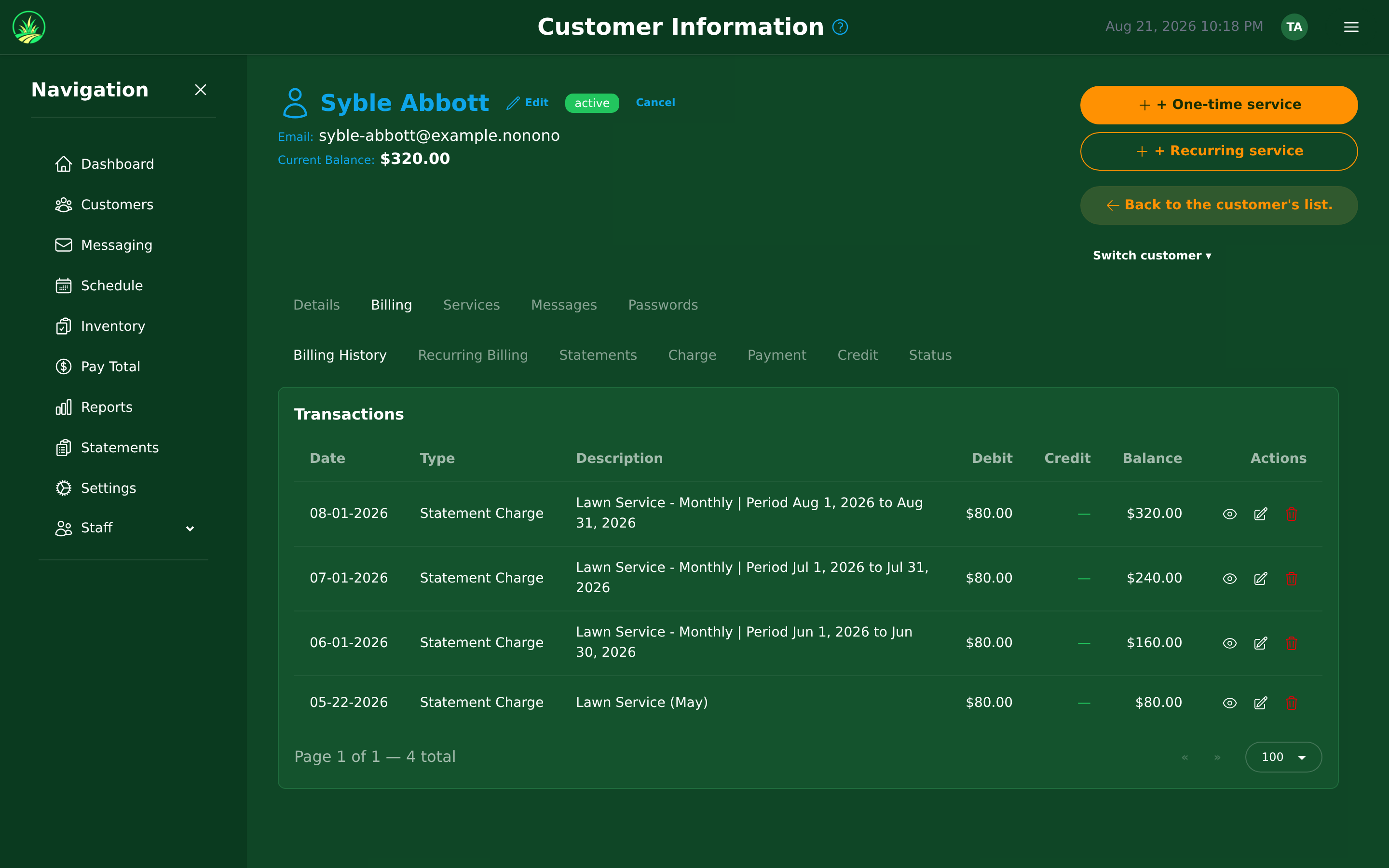The width and height of the screenshot is (1389, 868).
Task: Go to Dashboard in the sidebar
Action: pyautogui.click(x=105, y=164)
